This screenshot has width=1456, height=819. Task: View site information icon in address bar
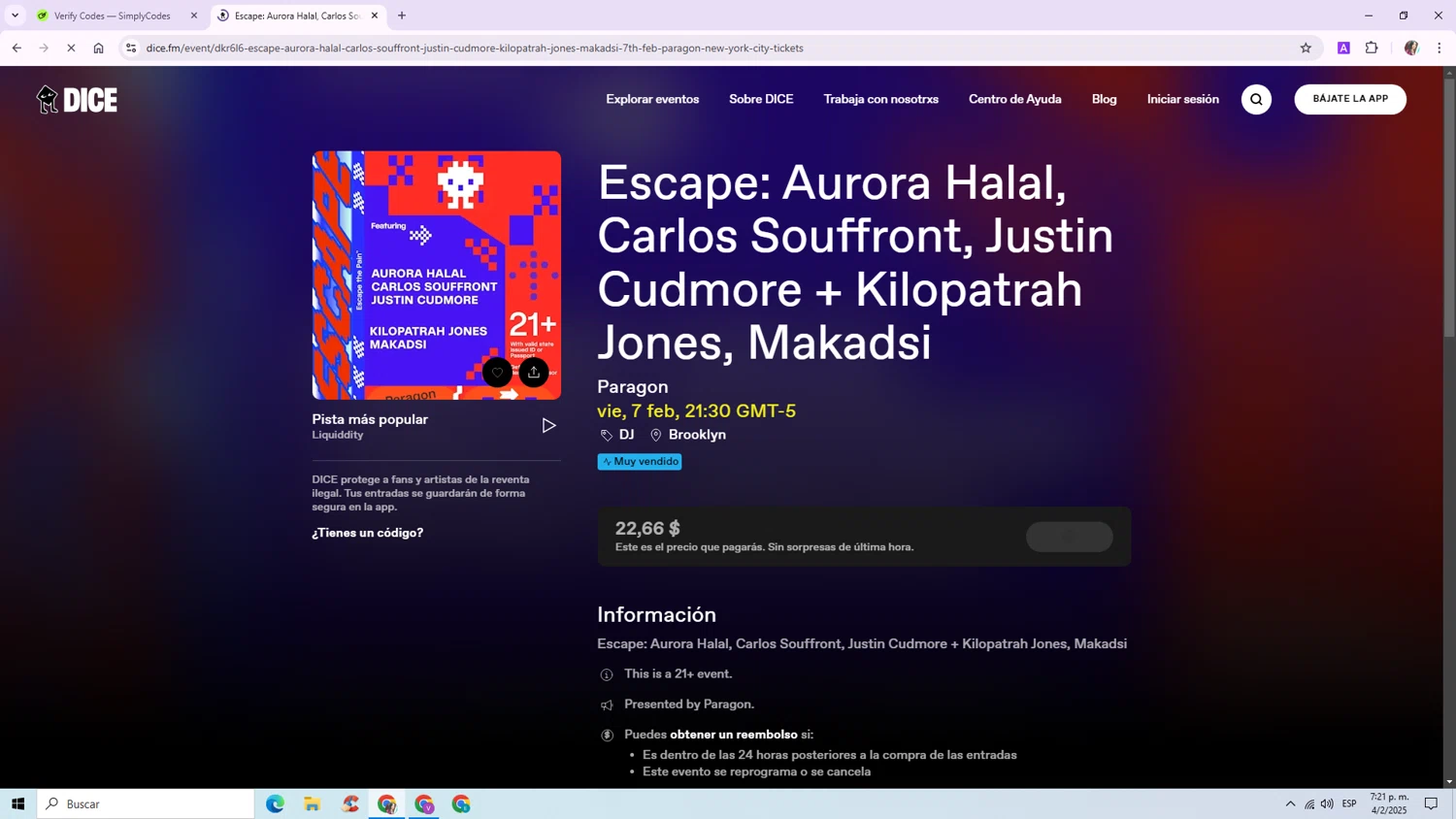click(131, 48)
